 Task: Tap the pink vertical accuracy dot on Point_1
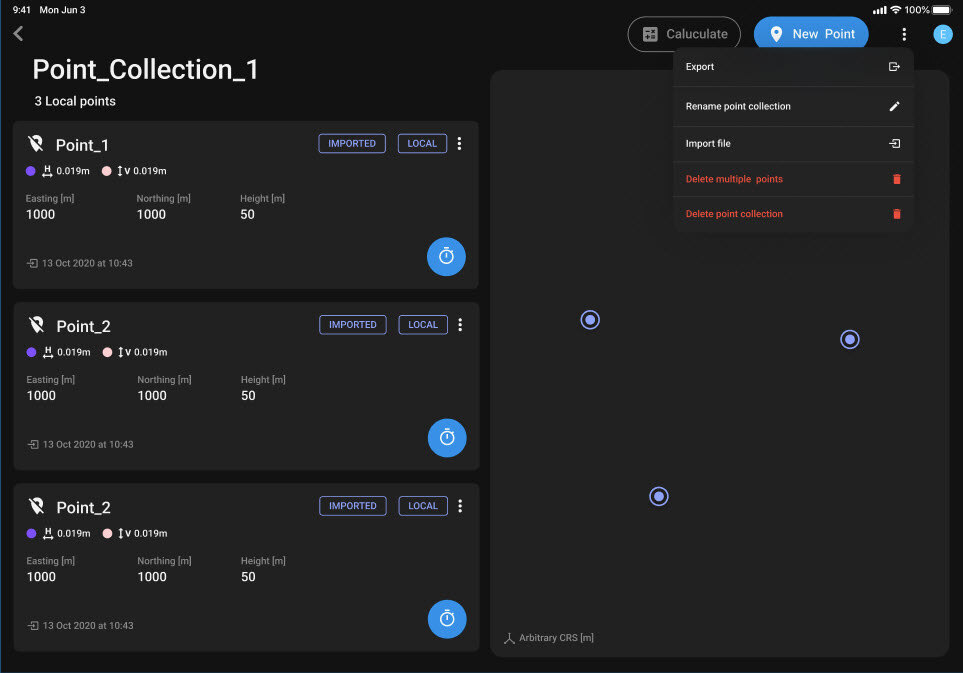point(109,171)
